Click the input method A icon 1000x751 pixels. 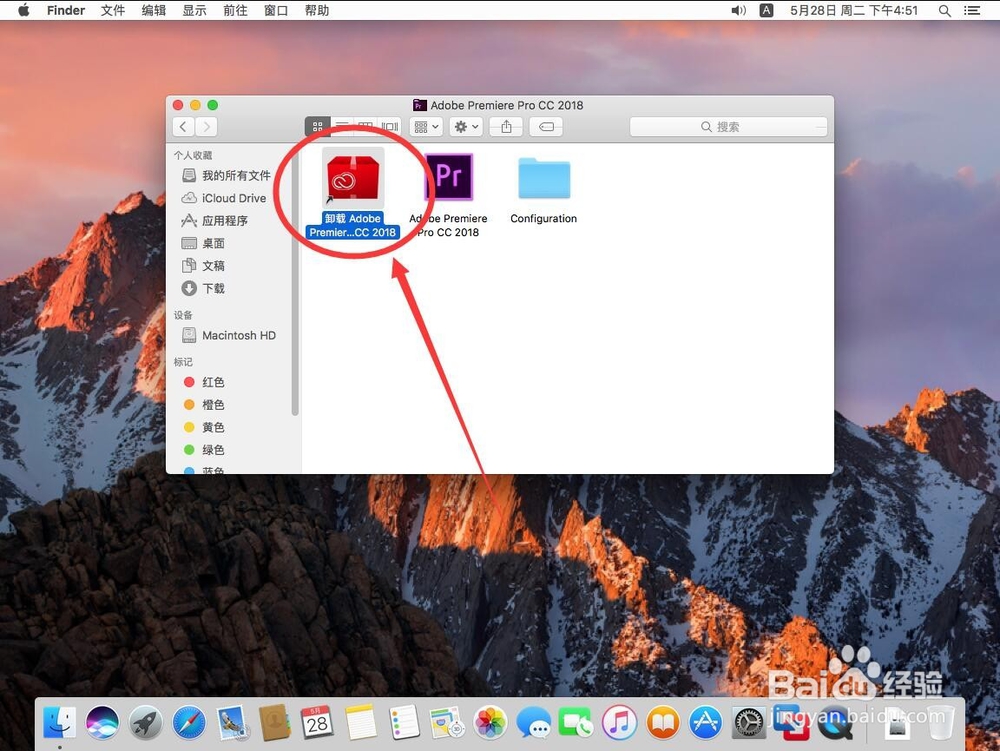(x=767, y=10)
